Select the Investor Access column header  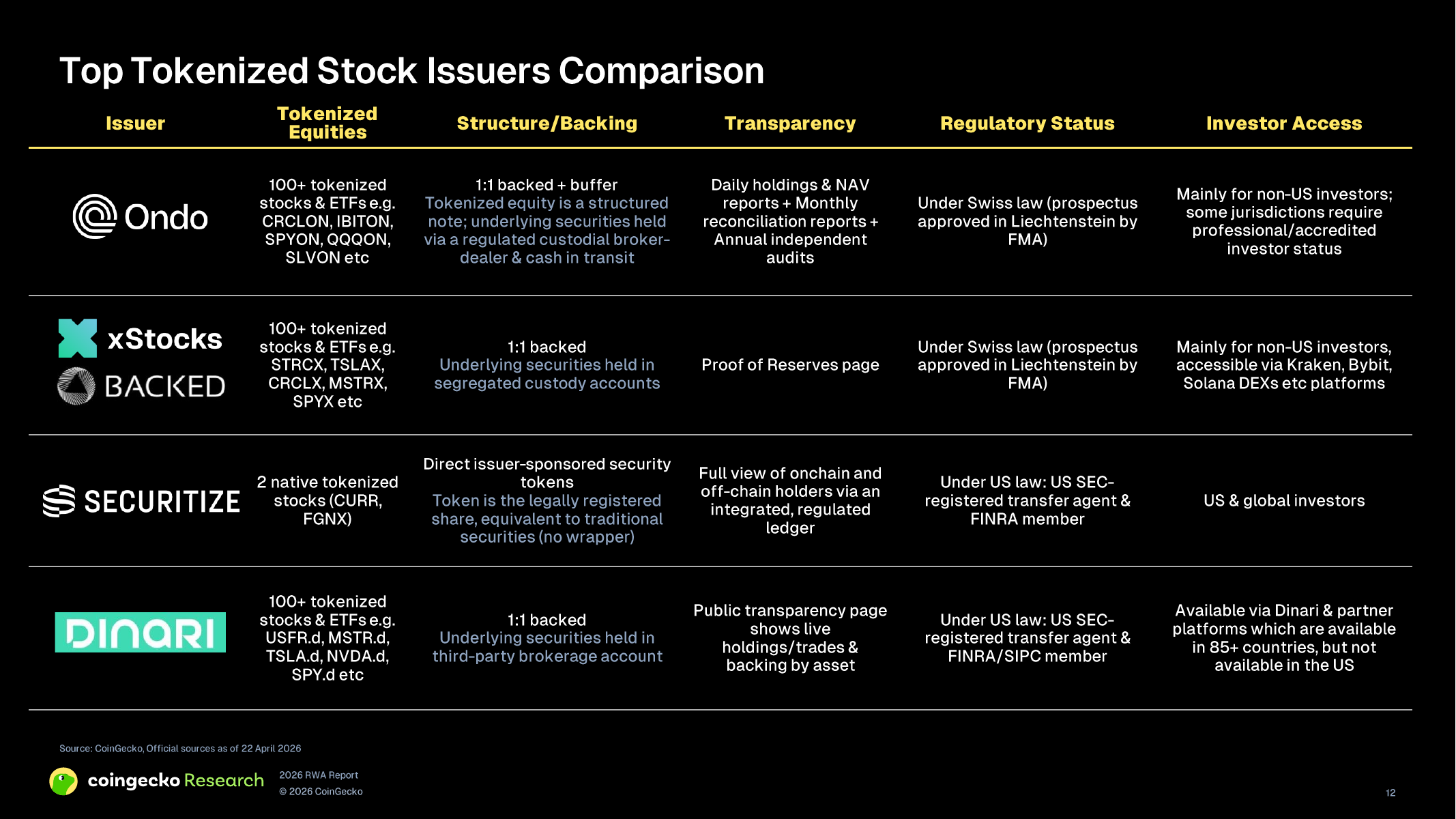(1284, 124)
